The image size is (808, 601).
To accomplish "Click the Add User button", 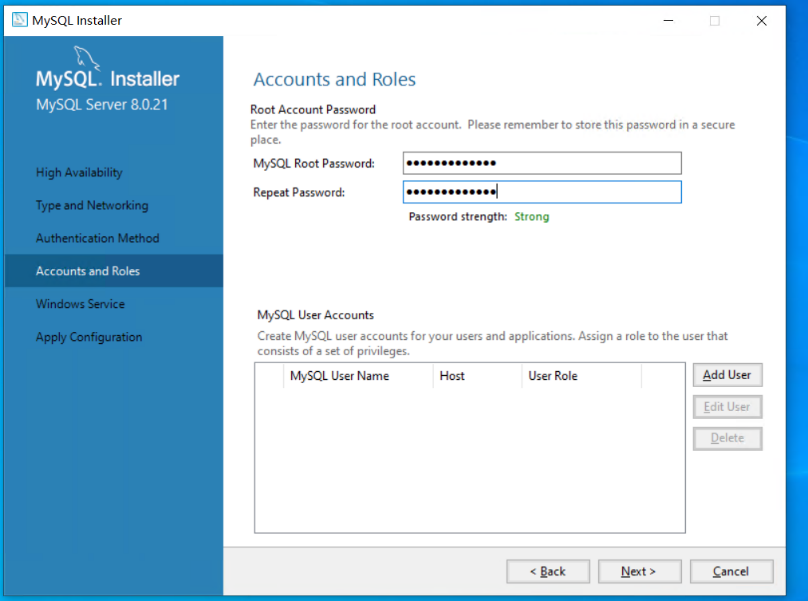I will tap(727, 375).
